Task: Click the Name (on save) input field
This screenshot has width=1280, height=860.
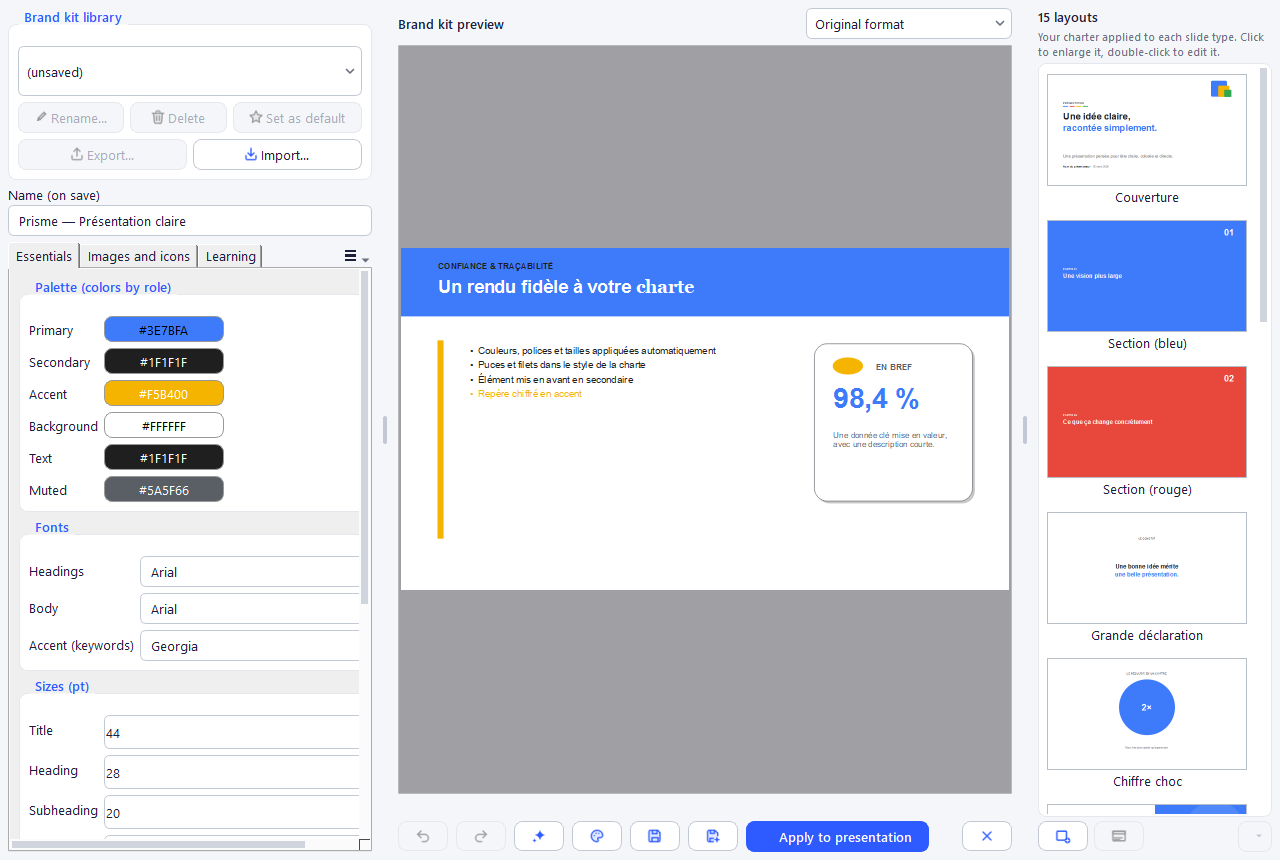Action: pos(190,221)
